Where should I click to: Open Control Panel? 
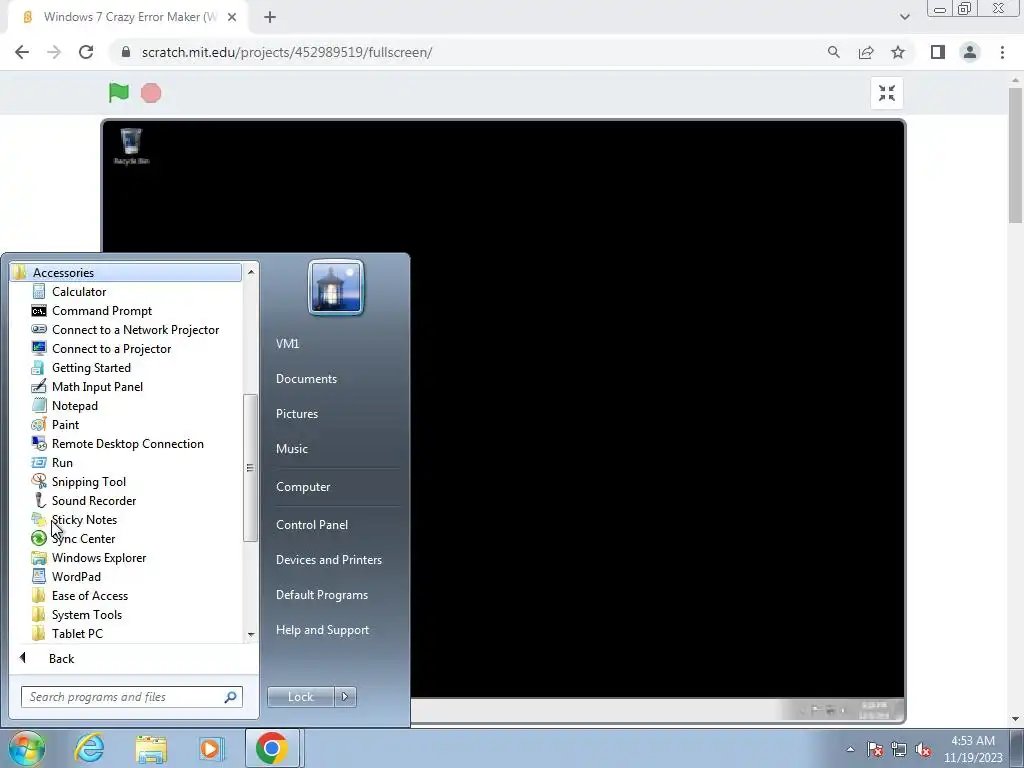tap(312, 524)
